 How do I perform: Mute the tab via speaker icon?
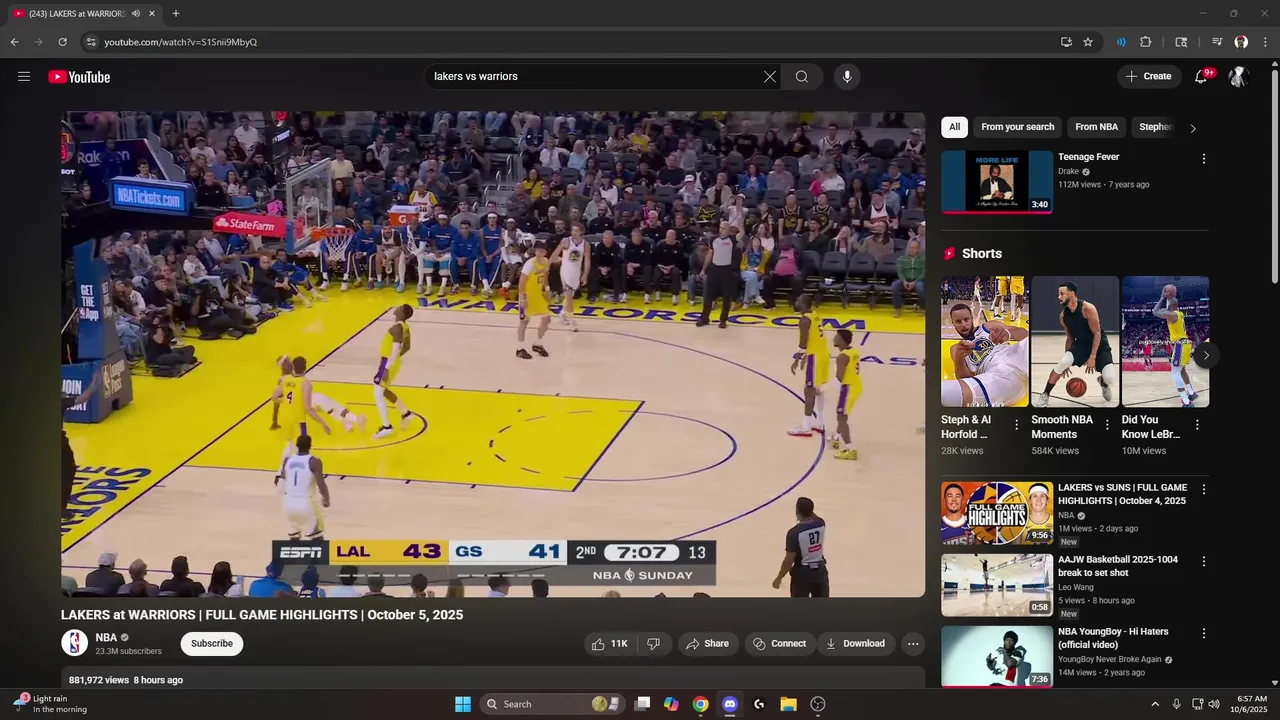pyautogui.click(x=136, y=14)
